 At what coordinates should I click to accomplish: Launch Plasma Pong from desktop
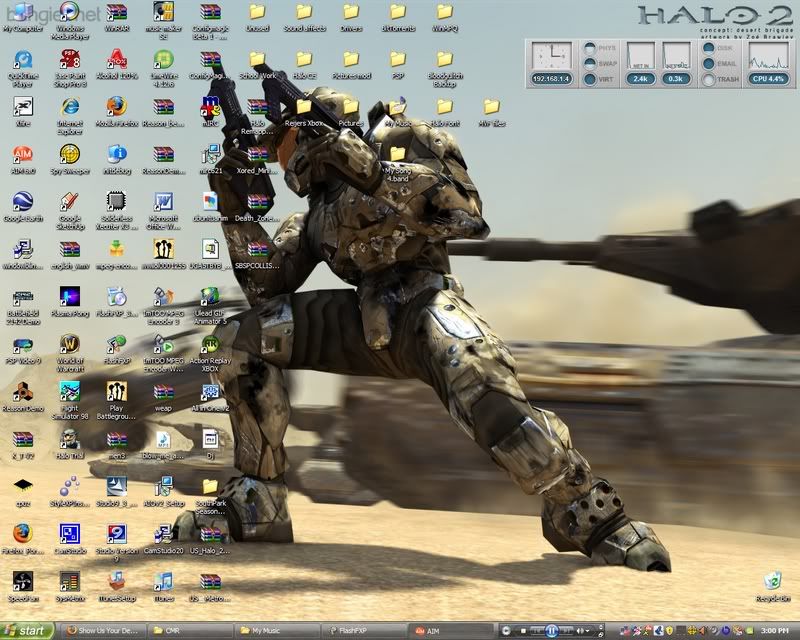tap(70, 302)
